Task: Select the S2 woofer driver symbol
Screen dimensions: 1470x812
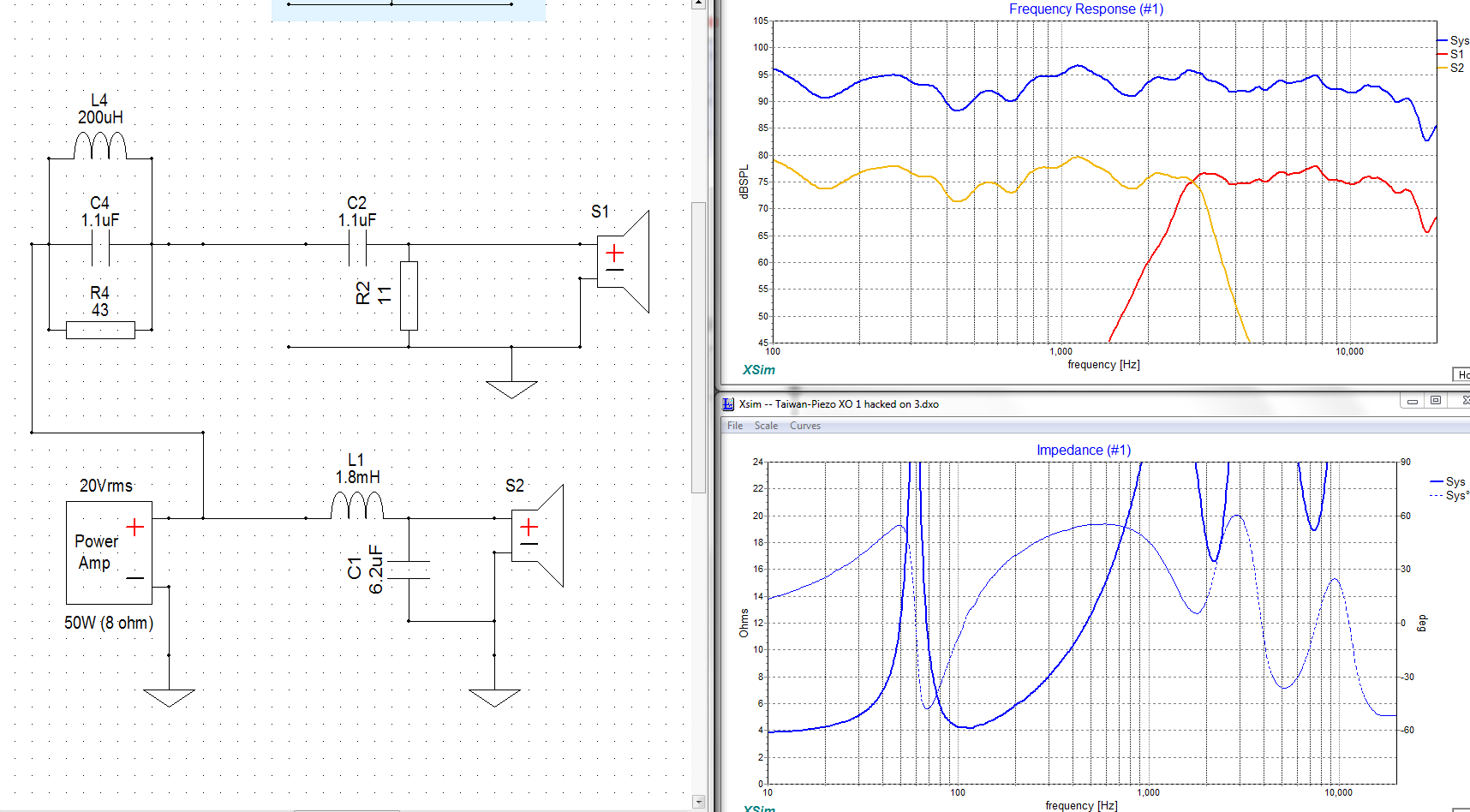Action: click(537, 535)
